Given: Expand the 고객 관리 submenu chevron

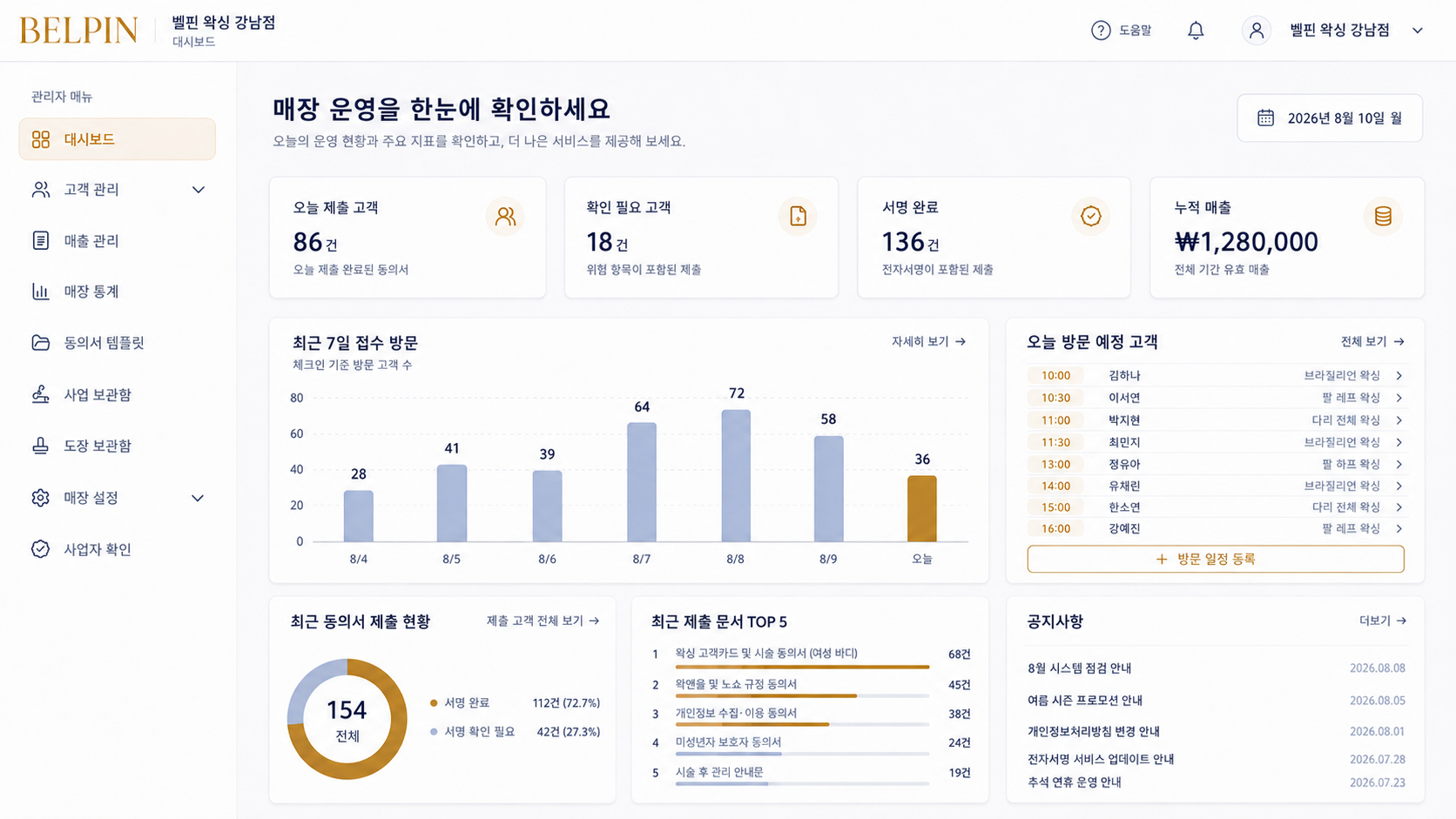Looking at the screenshot, I should (x=199, y=190).
